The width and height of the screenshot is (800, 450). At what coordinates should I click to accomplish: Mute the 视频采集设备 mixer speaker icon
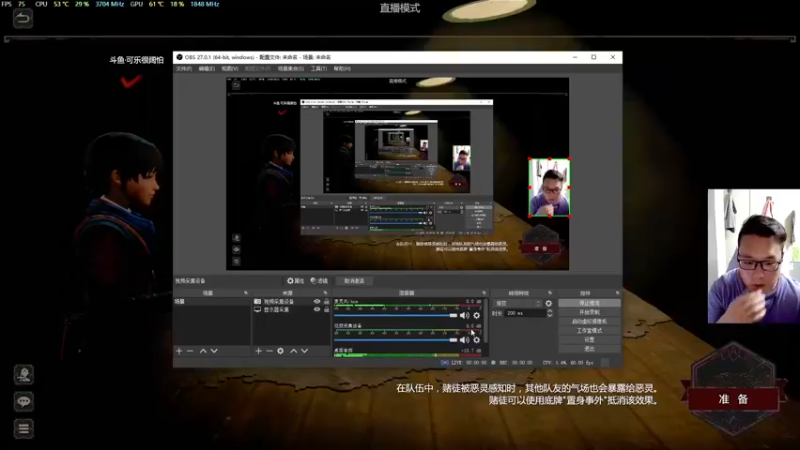point(464,340)
